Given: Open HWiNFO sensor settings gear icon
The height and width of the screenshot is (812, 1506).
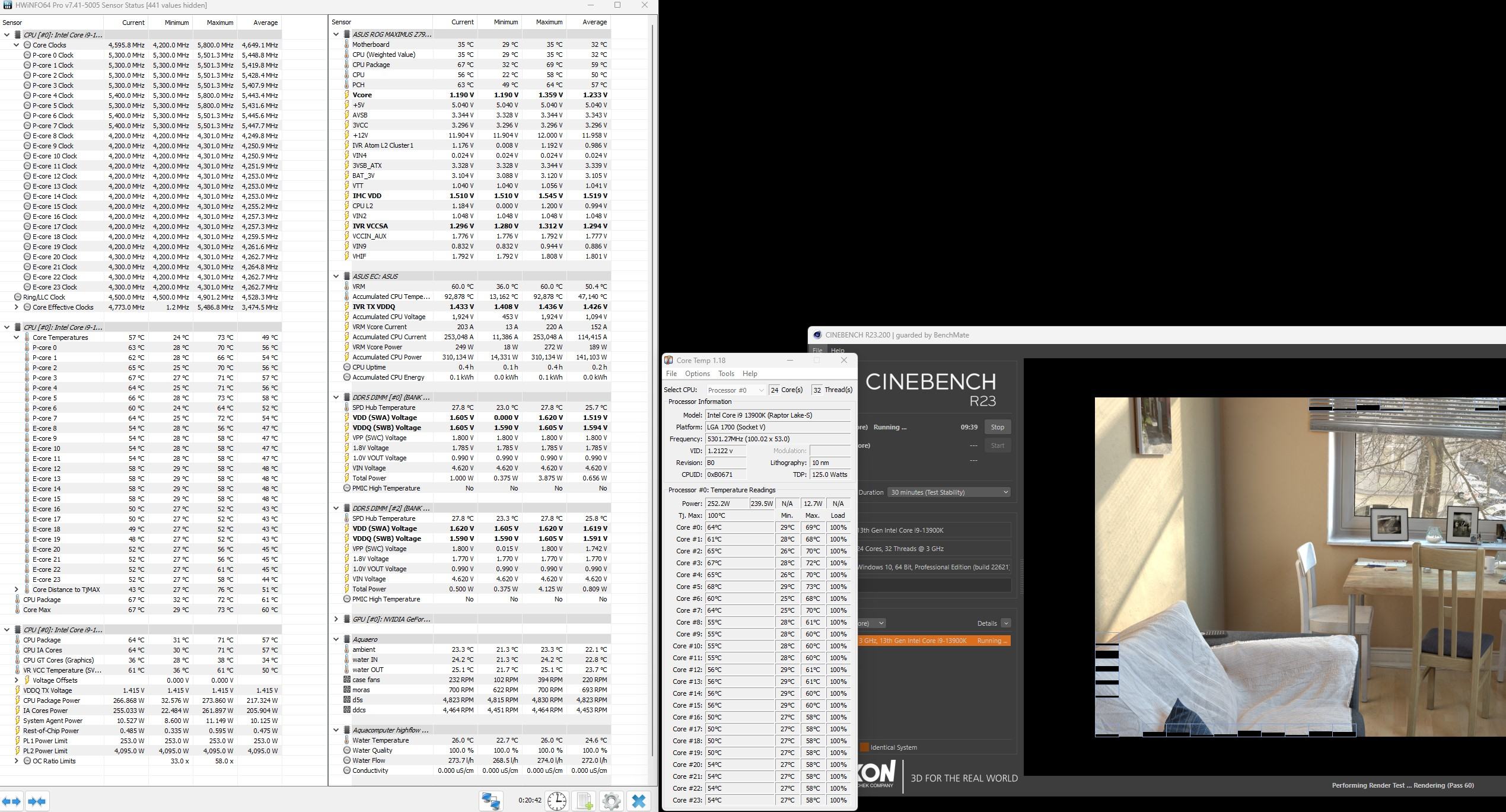Looking at the screenshot, I should [x=611, y=801].
